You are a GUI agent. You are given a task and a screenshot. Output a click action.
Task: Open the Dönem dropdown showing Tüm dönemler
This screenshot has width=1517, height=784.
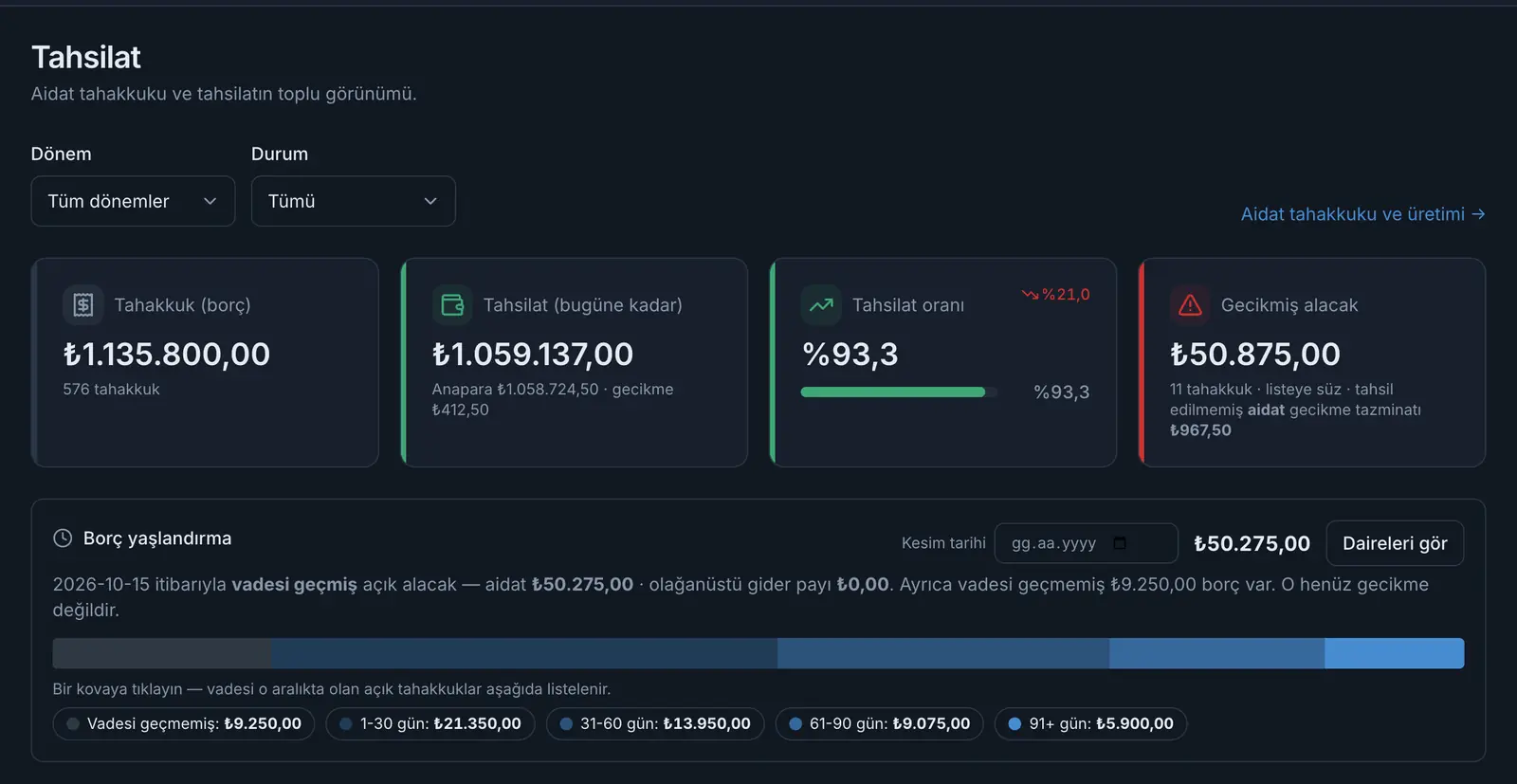pyautogui.click(x=133, y=201)
